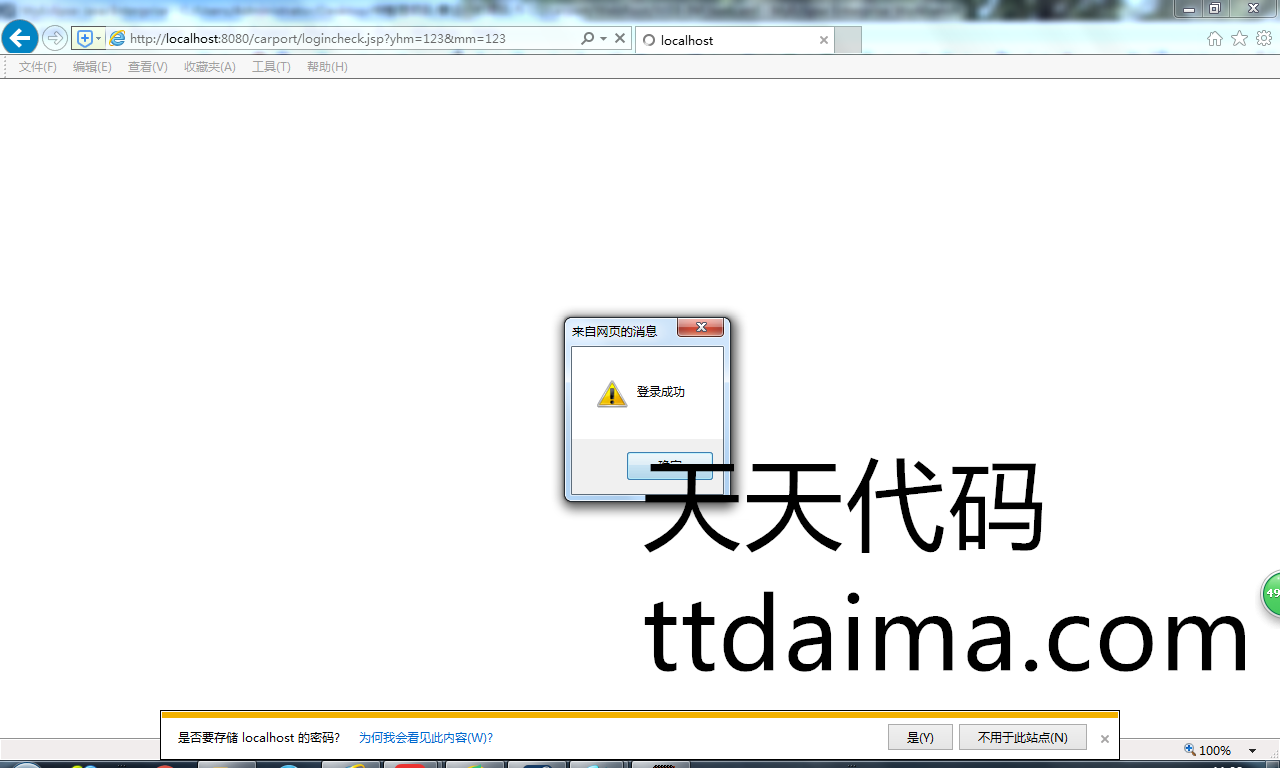
Task: Open the 工具(T) menu
Action: (x=271, y=67)
